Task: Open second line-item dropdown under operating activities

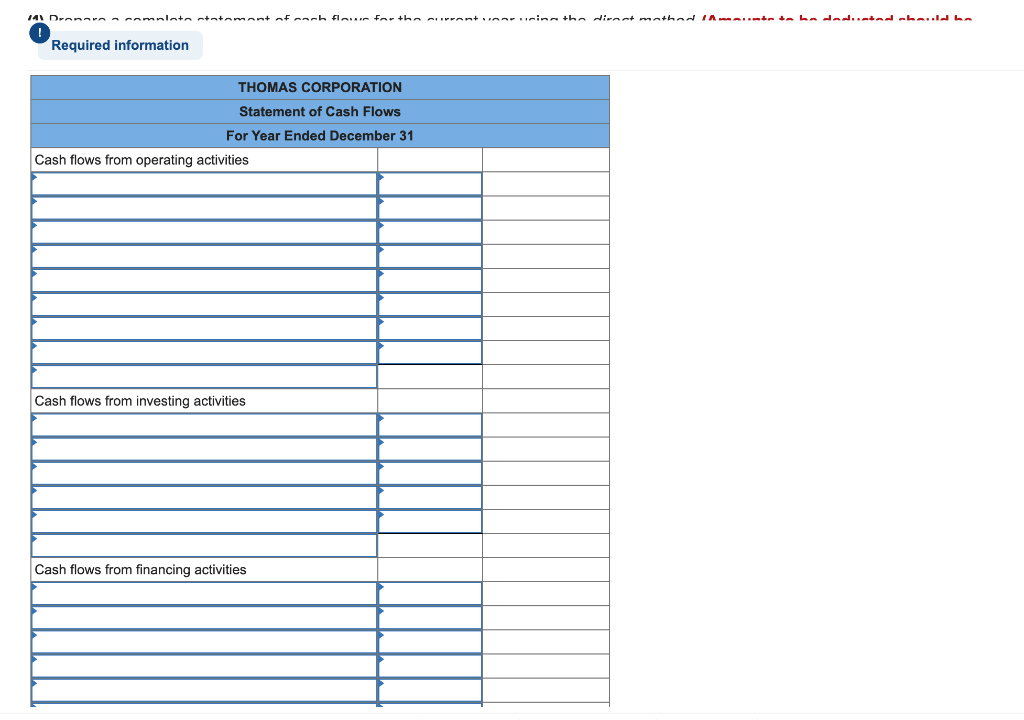Action: pos(204,208)
